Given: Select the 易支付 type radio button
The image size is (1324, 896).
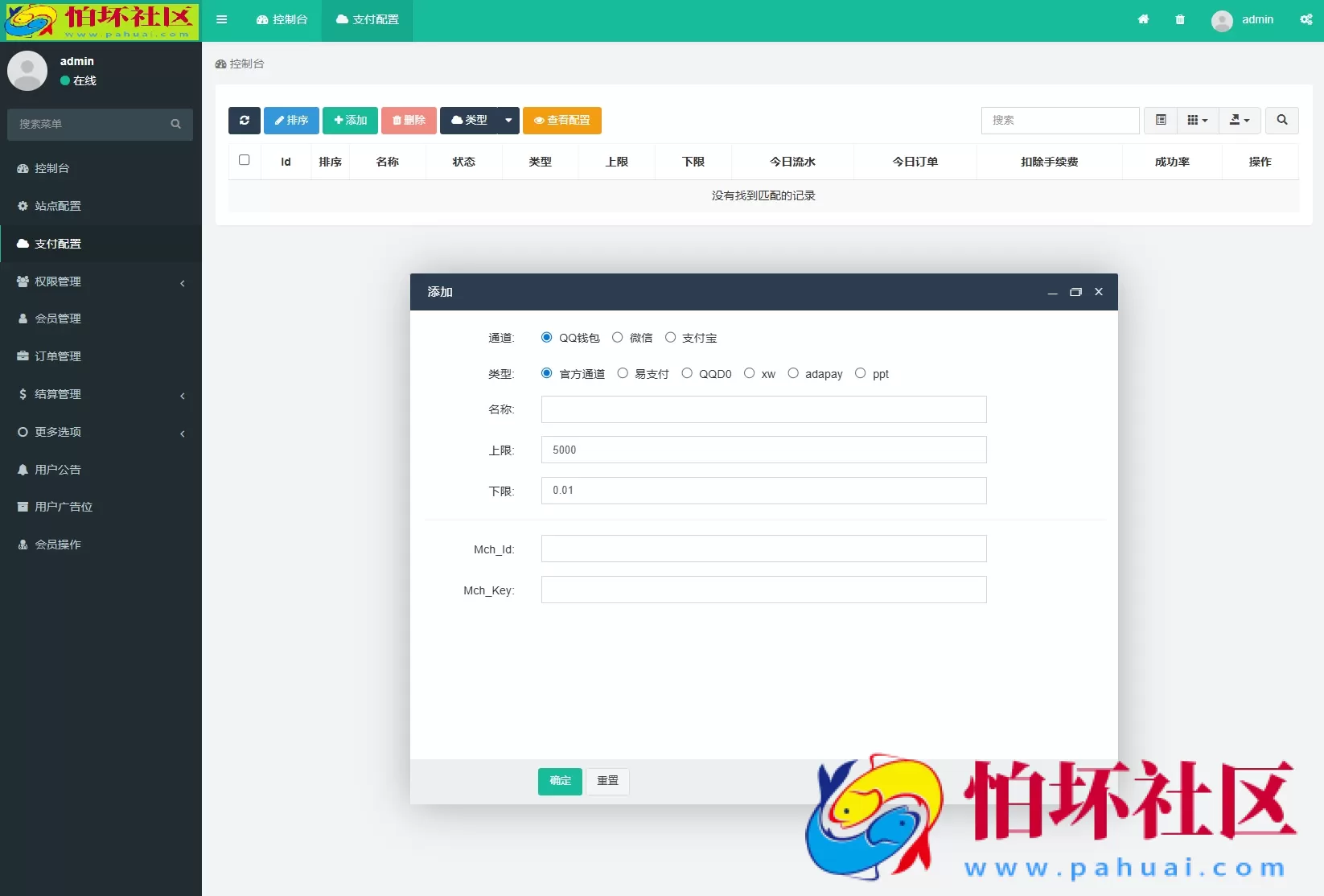Looking at the screenshot, I should pyautogui.click(x=623, y=373).
